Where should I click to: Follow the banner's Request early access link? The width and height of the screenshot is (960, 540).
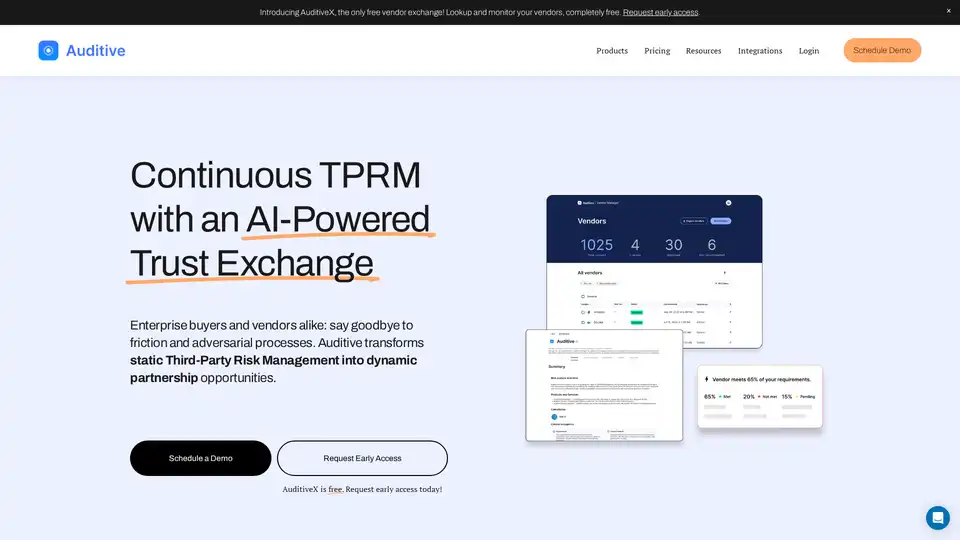[x=660, y=12]
